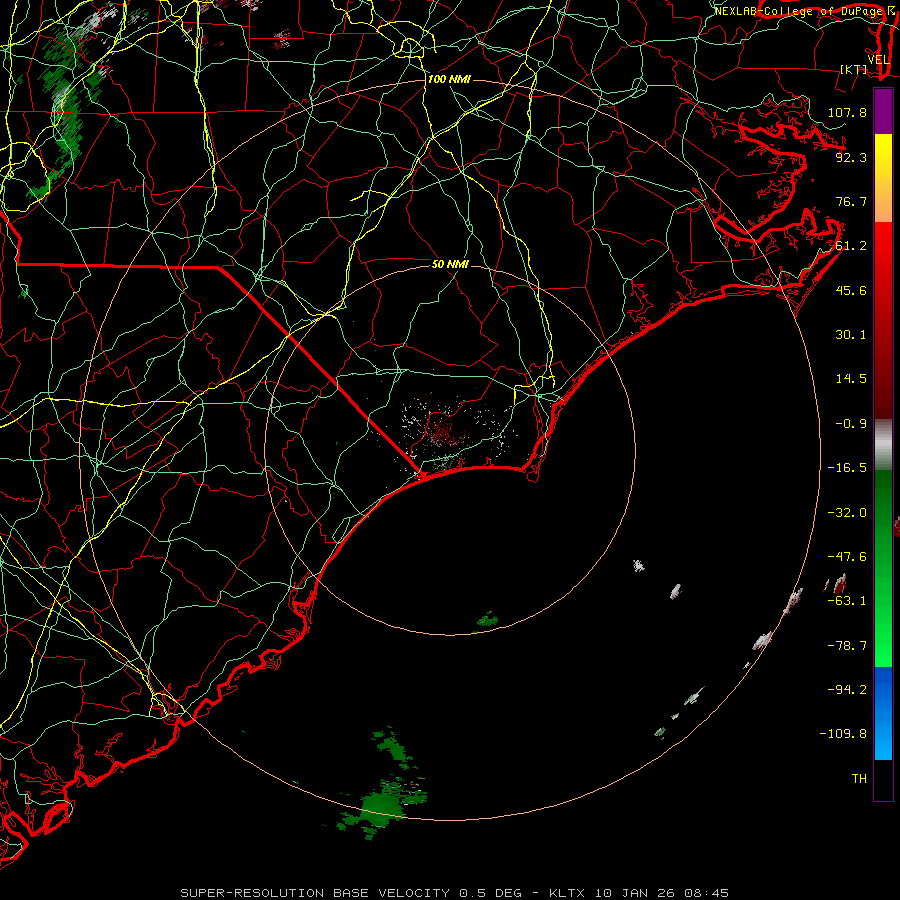Click the 45.6 legend value
The image size is (900, 900).
(x=851, y=290)
